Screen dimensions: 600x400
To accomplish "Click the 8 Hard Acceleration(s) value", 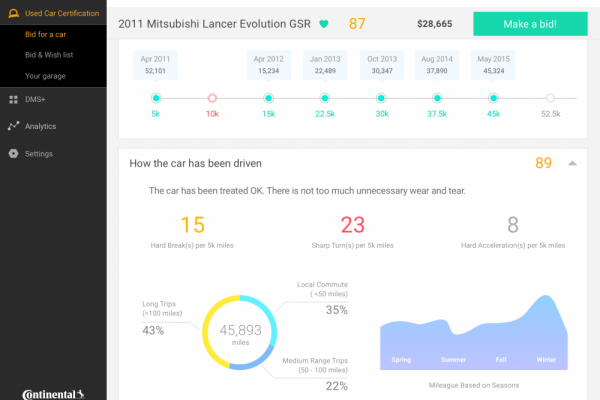I will tap(513, 225).
